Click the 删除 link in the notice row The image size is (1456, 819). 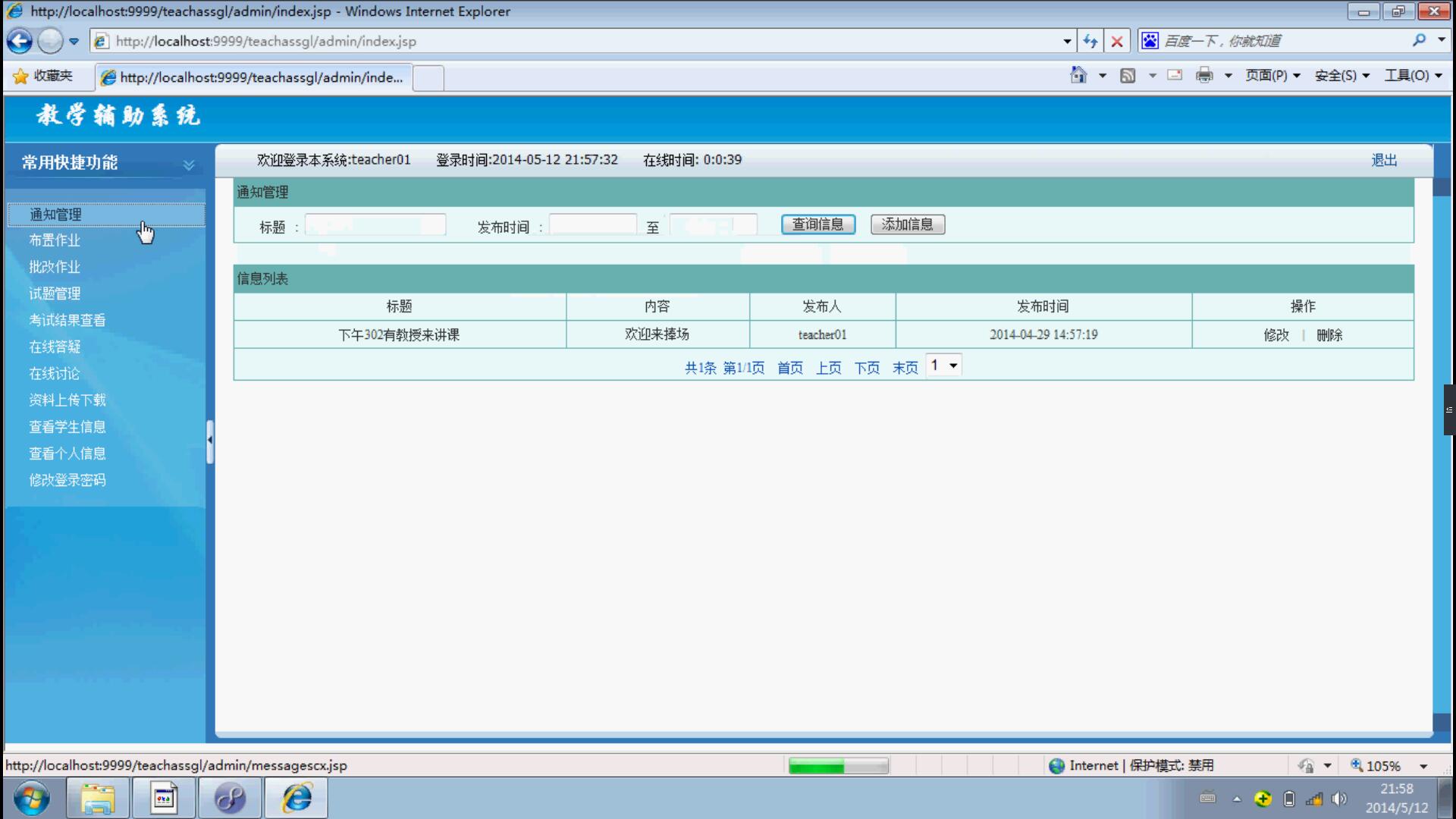pos(1329,335)
